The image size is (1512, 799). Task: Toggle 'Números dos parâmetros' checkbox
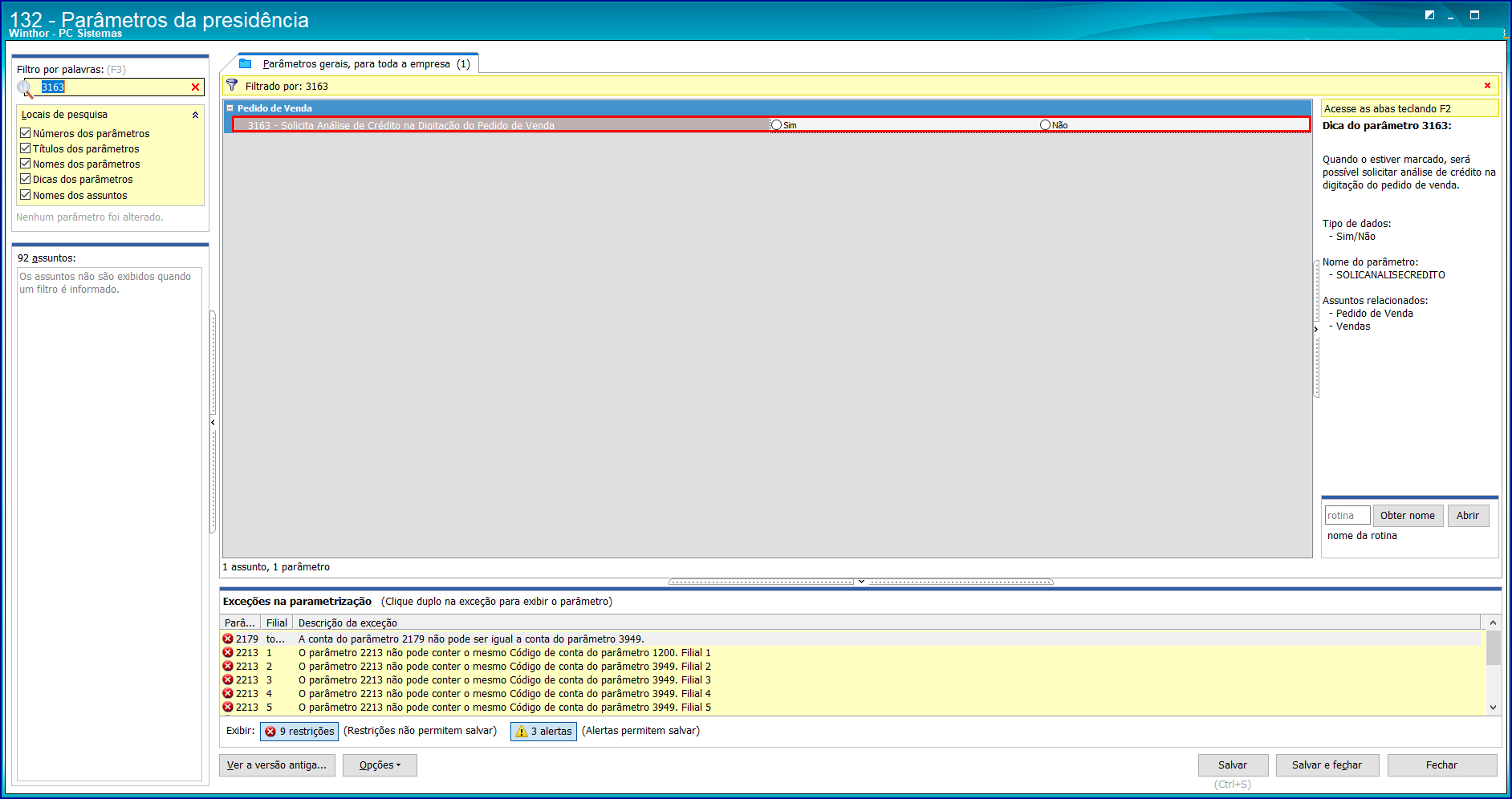(x=26, y=133)
